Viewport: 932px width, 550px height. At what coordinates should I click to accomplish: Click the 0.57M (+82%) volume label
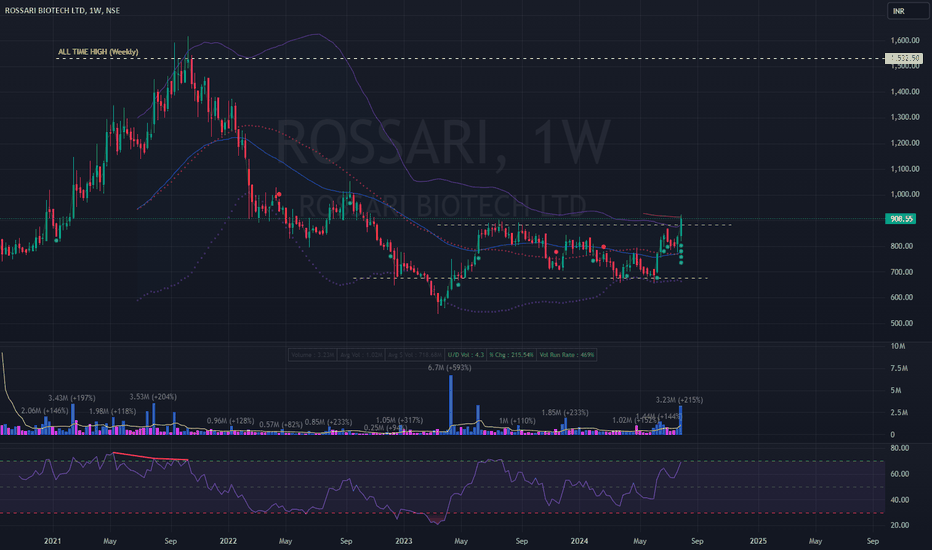click(280, 425)
